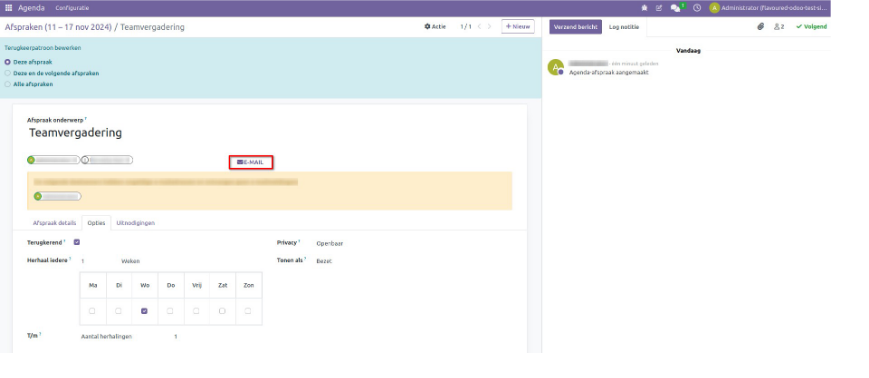This screenshot has width=869, height=378.
Task: Click the Agenda app title
Action: pyautogui.click(x=32, y=8)
